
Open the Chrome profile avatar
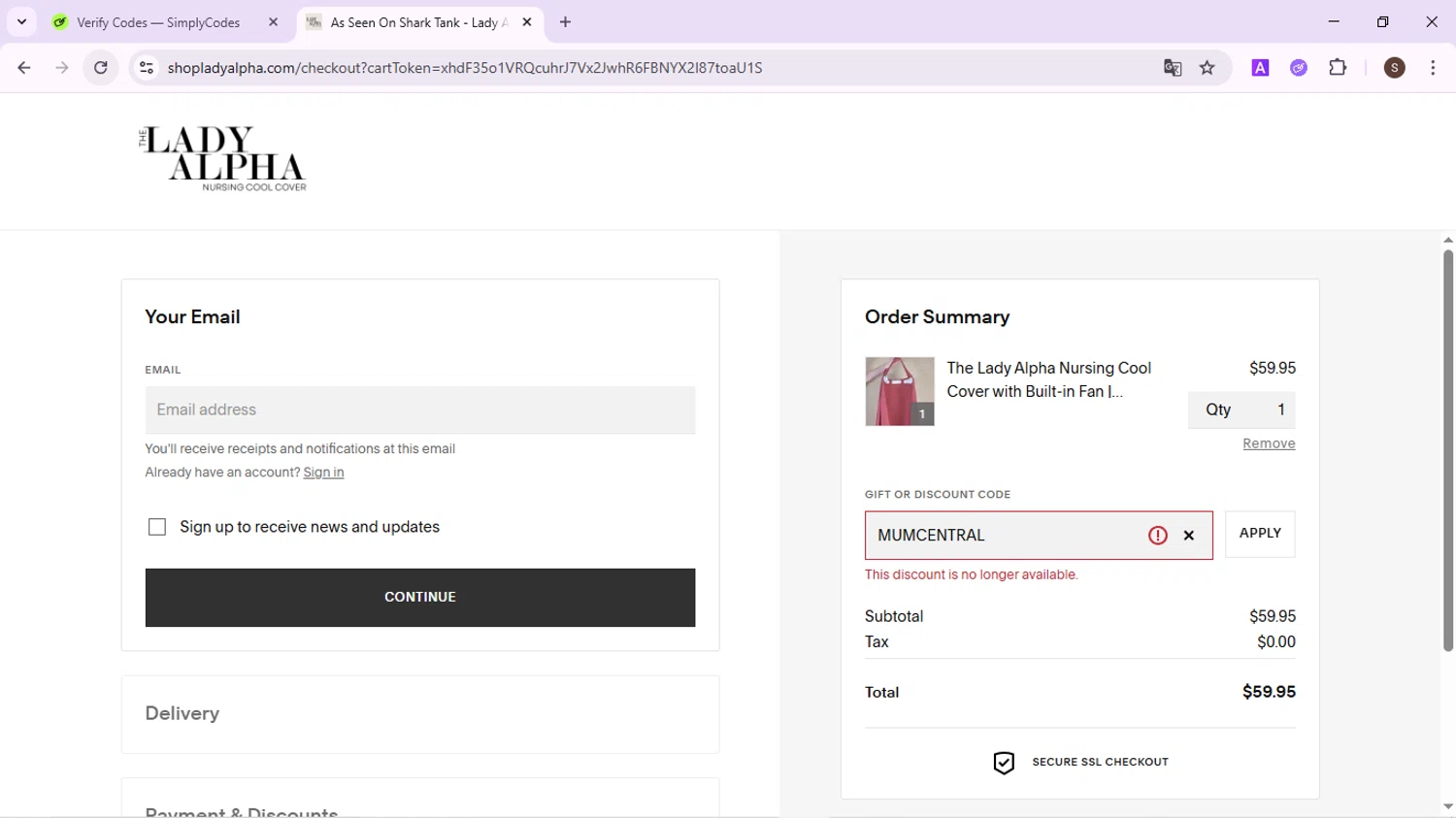(1395, 68)
